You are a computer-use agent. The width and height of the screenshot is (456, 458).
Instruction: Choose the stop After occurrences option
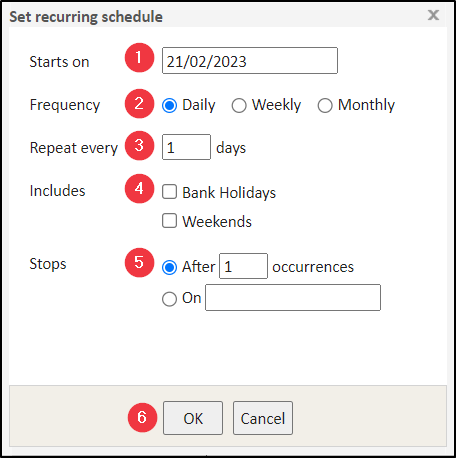point(169,267)
